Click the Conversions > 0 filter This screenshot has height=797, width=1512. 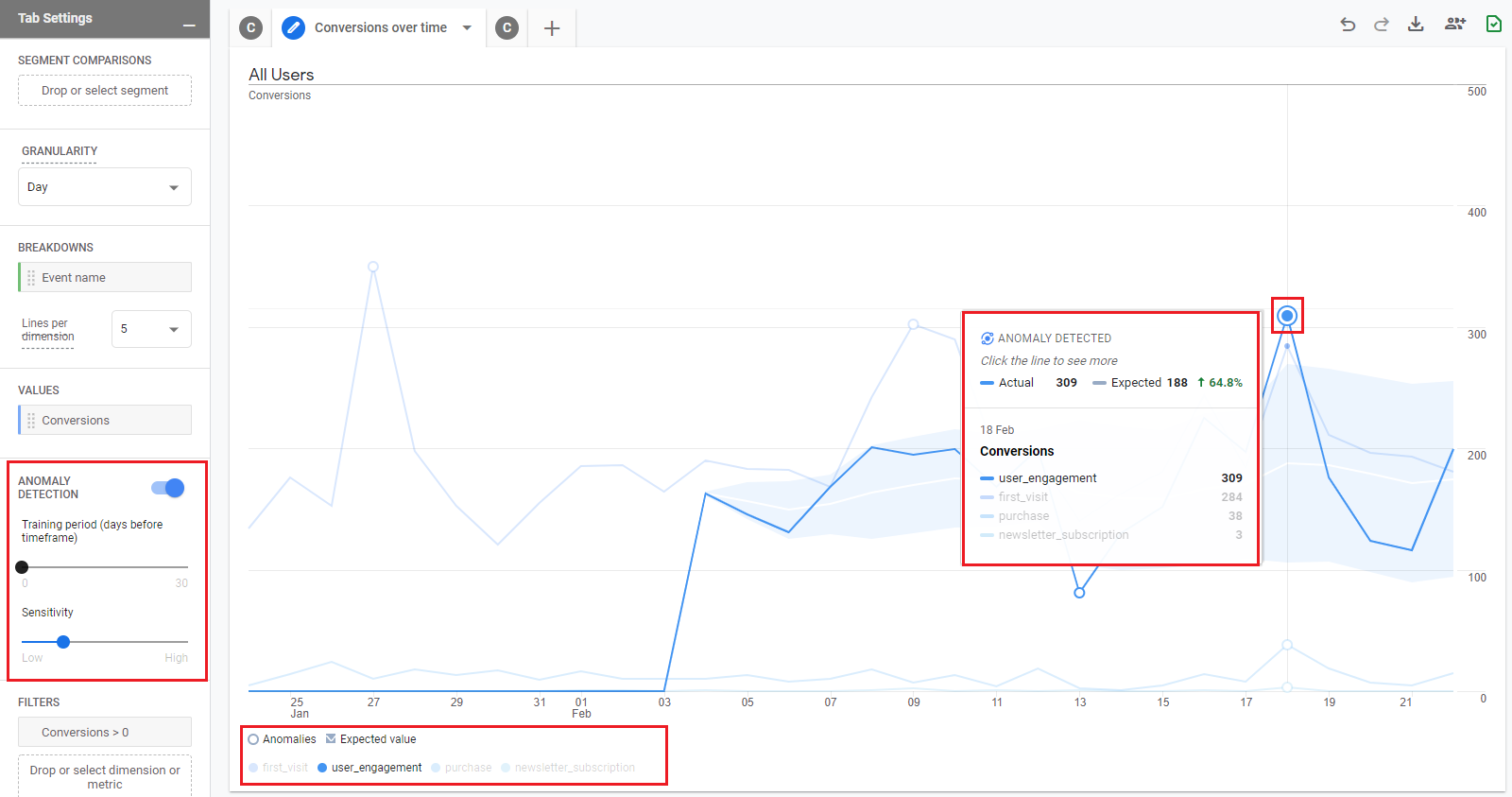point(105,732)
